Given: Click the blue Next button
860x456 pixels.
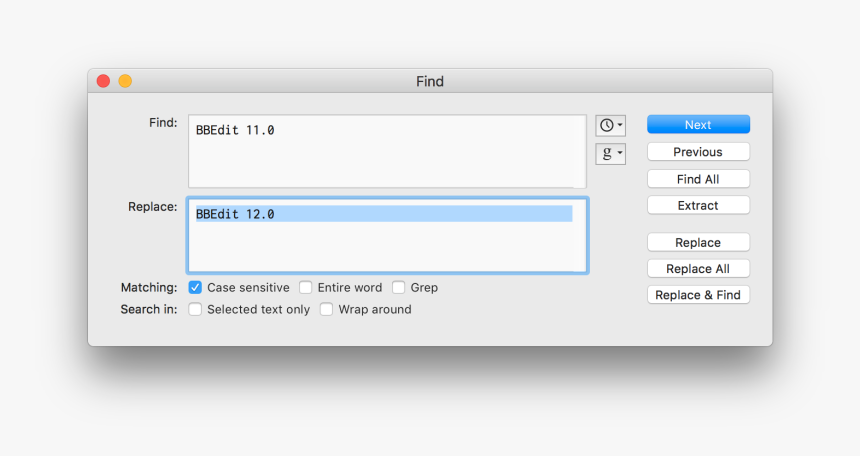Looking at the screenshot, I should coord(698,125).
